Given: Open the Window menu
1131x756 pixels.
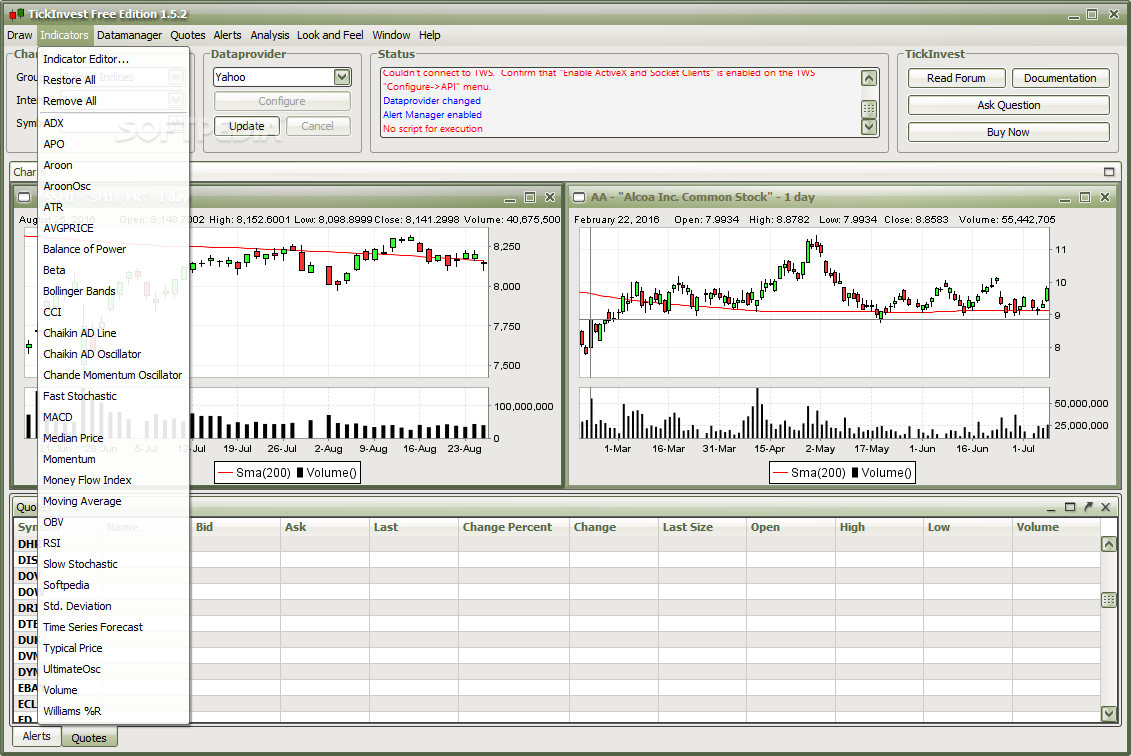Looking at the screenshot, I should pyautogui.click(x=391, y=35).
